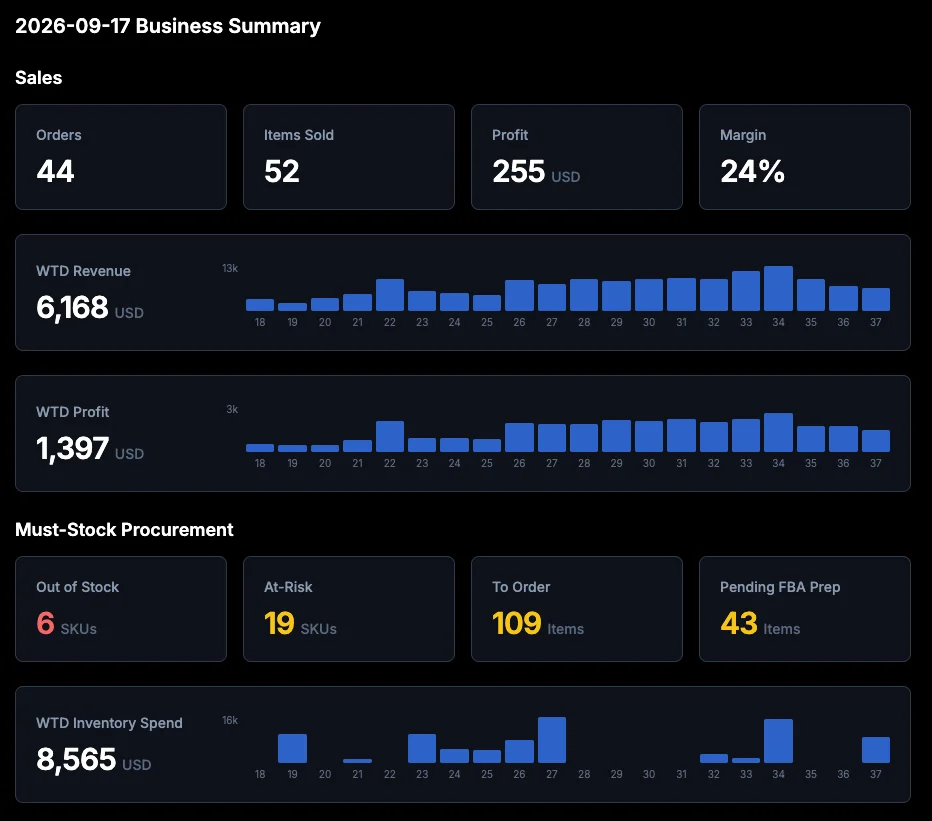932x821 pixels.
Task: Click week 18 bar in WTD Revenue chart
Action: pyautogui.click(x=260, y=305)
